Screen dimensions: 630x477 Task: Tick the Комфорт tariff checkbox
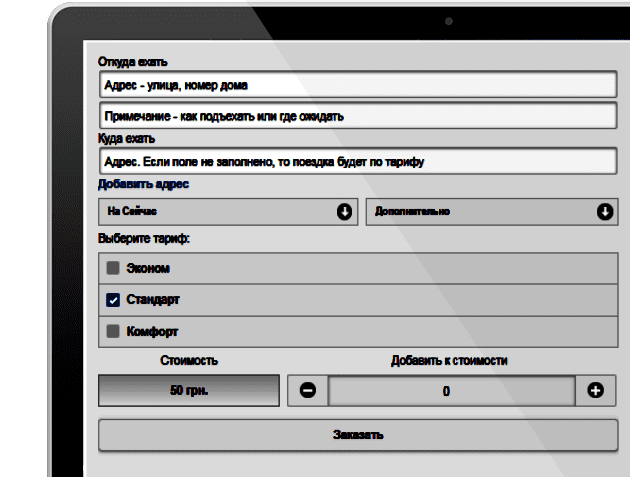(x=114, y=330)
